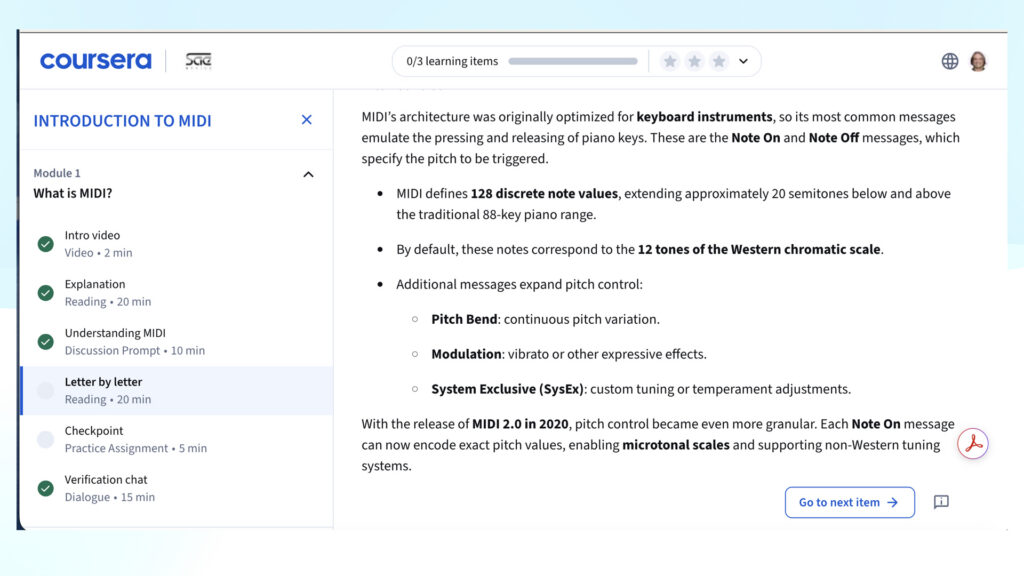Image resolution: width=1024 pixels, height=576 pixels.
Task: Toggle completion status for Letter by letter
Action: (x=45, y=390)
